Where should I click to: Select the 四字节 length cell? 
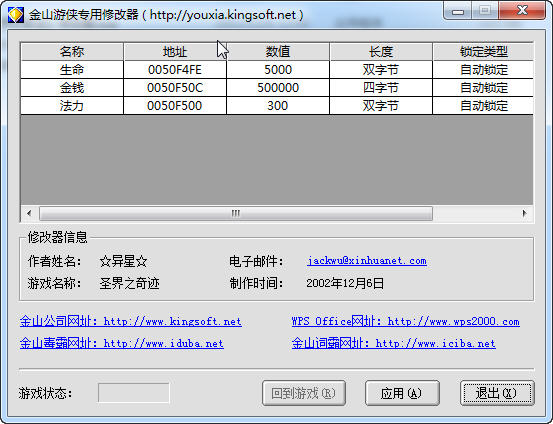[x=381, y=87]
